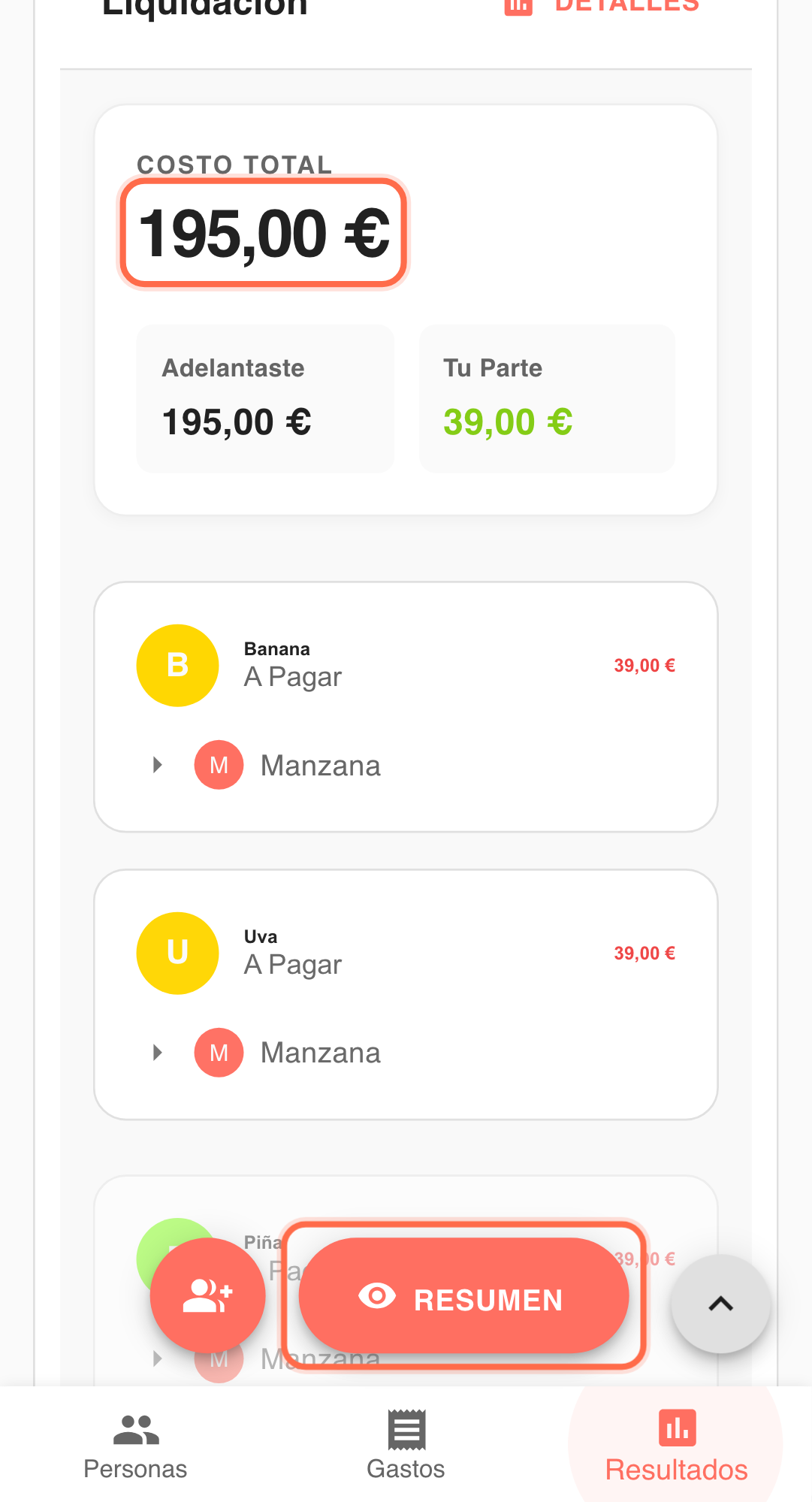The height and width of the screenshot is (1502, 812).
Task: Click the Banana yellow avatar
Action: pos(177,666)
